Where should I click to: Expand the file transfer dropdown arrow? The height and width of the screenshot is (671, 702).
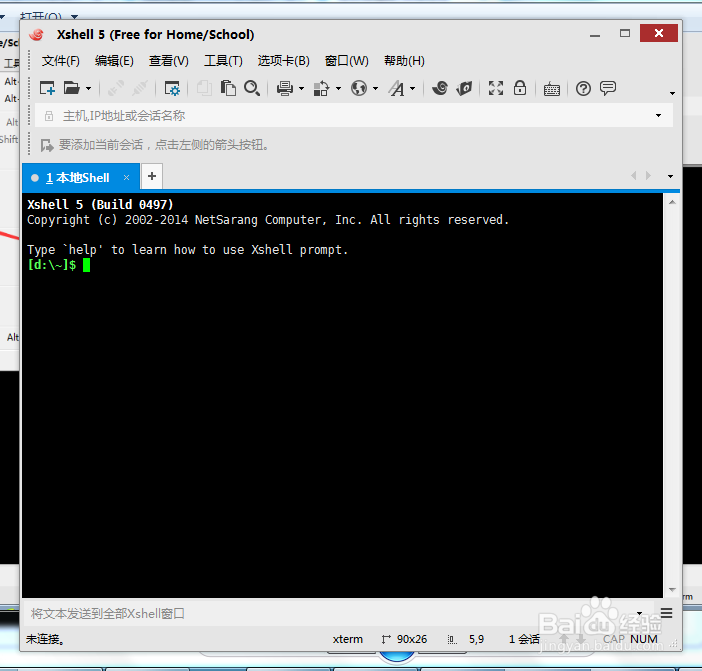pyautogui.click(x=338, y=89)
